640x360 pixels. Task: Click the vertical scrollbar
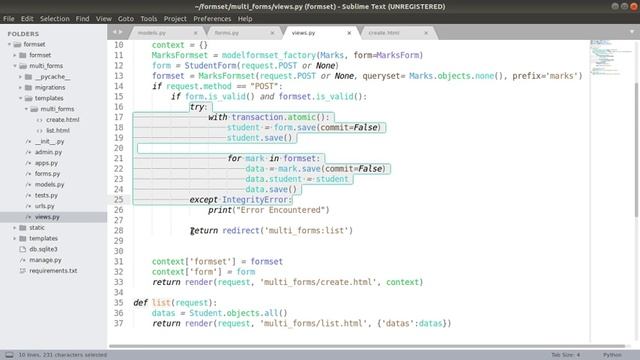636,151
